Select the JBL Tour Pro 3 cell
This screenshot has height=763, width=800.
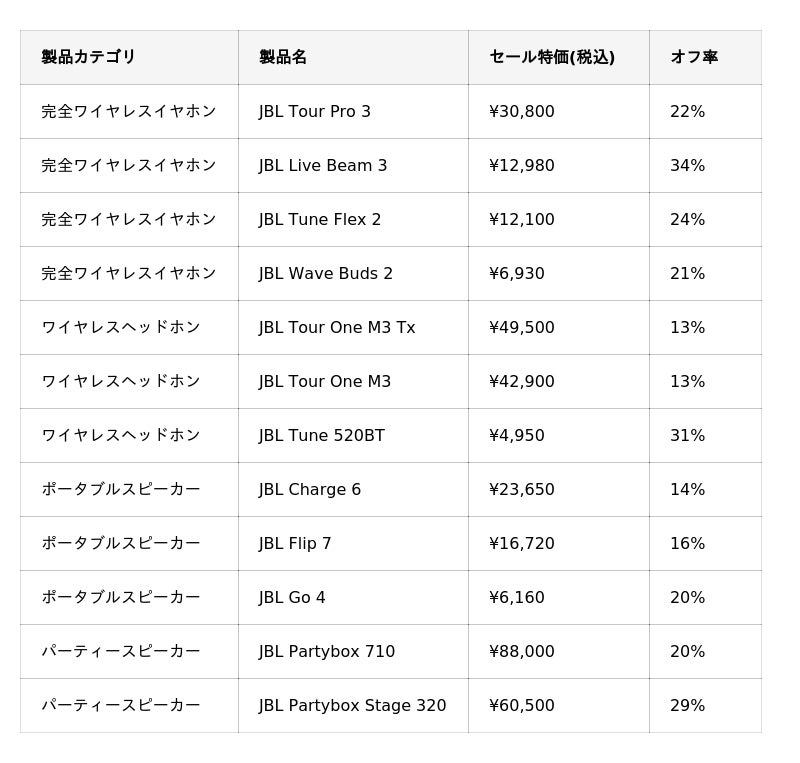[x=315, y=112]
